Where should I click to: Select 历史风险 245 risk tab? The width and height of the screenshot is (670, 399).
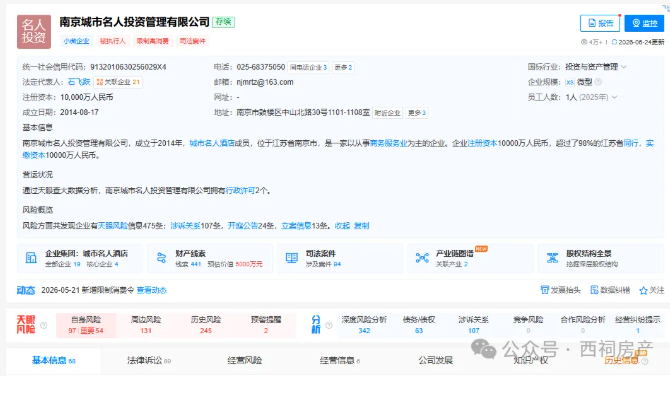click(206, 325)
